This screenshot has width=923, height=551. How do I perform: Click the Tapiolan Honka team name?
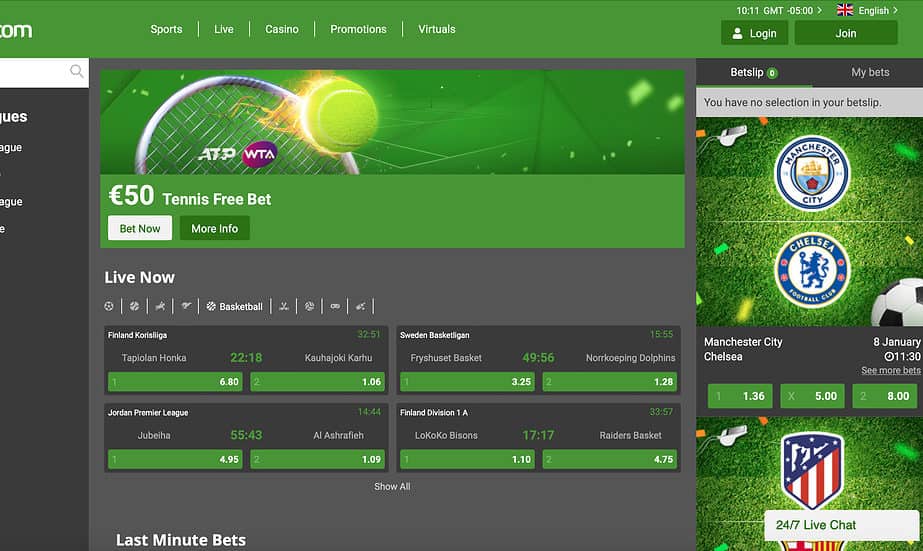154,358
